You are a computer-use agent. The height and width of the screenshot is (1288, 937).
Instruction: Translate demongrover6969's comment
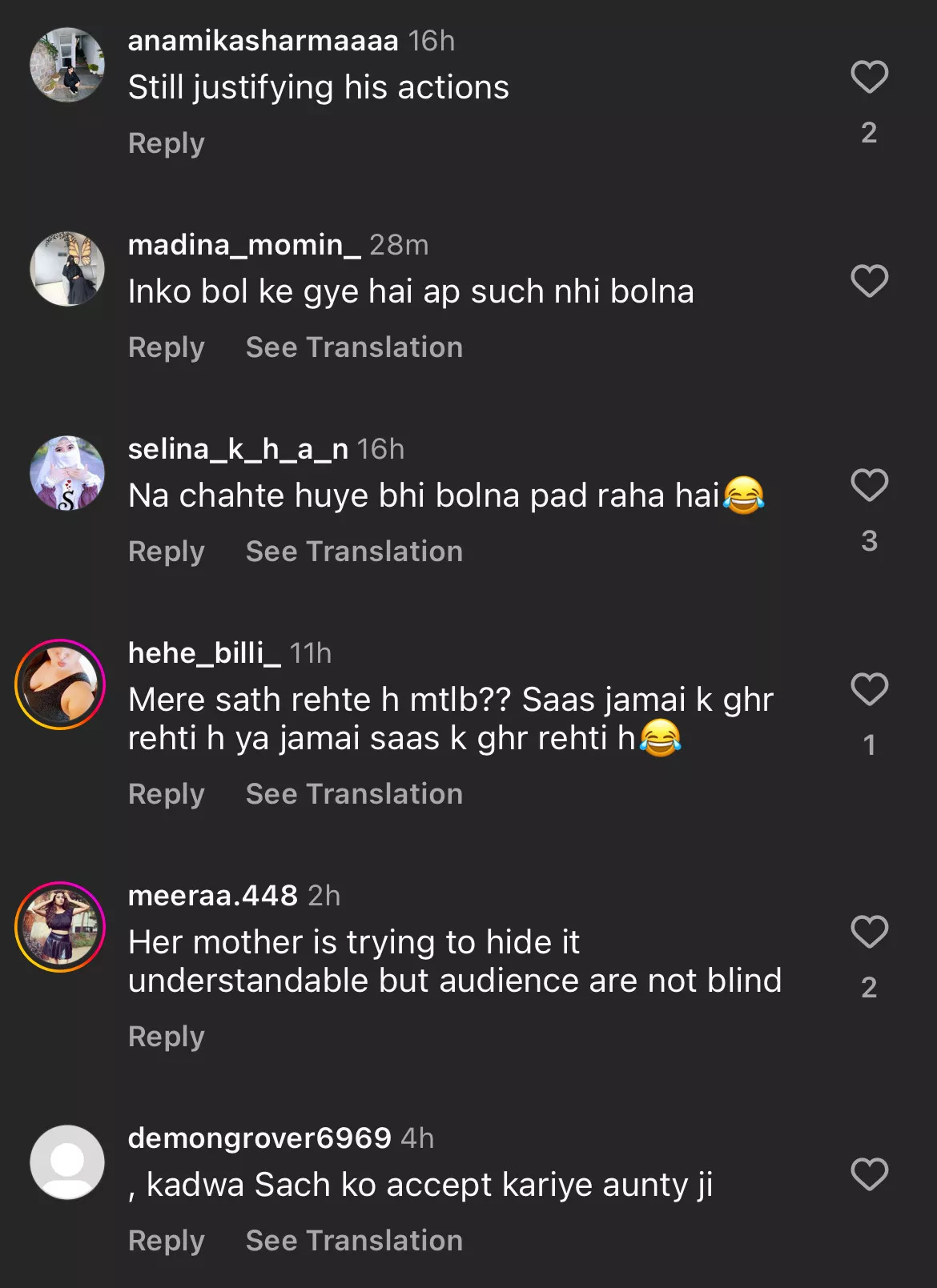354,1241
